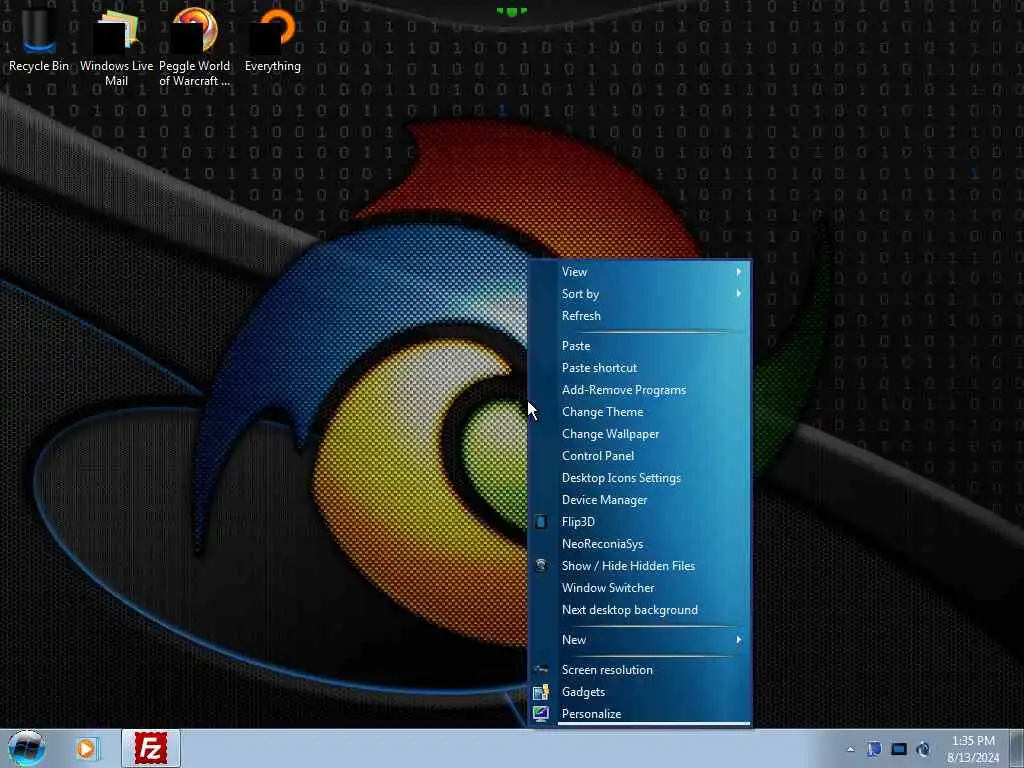Image resolution: width=1024 pixels, height=768 pixels.
Task: Select Change Wallpaper in the context menu
Action: pyautogui.click(x=640, y=434)
